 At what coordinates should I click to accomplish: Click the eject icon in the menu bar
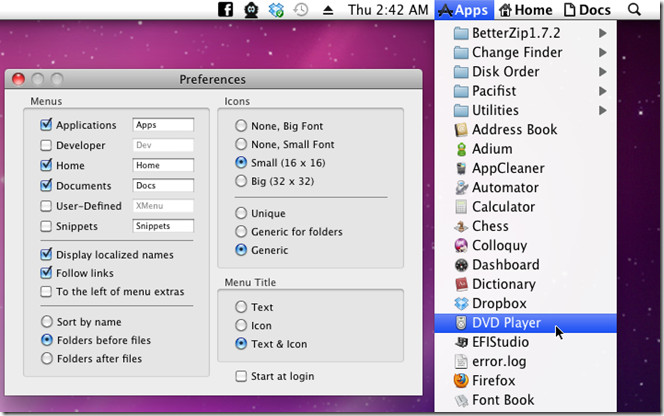click(328, 10)
